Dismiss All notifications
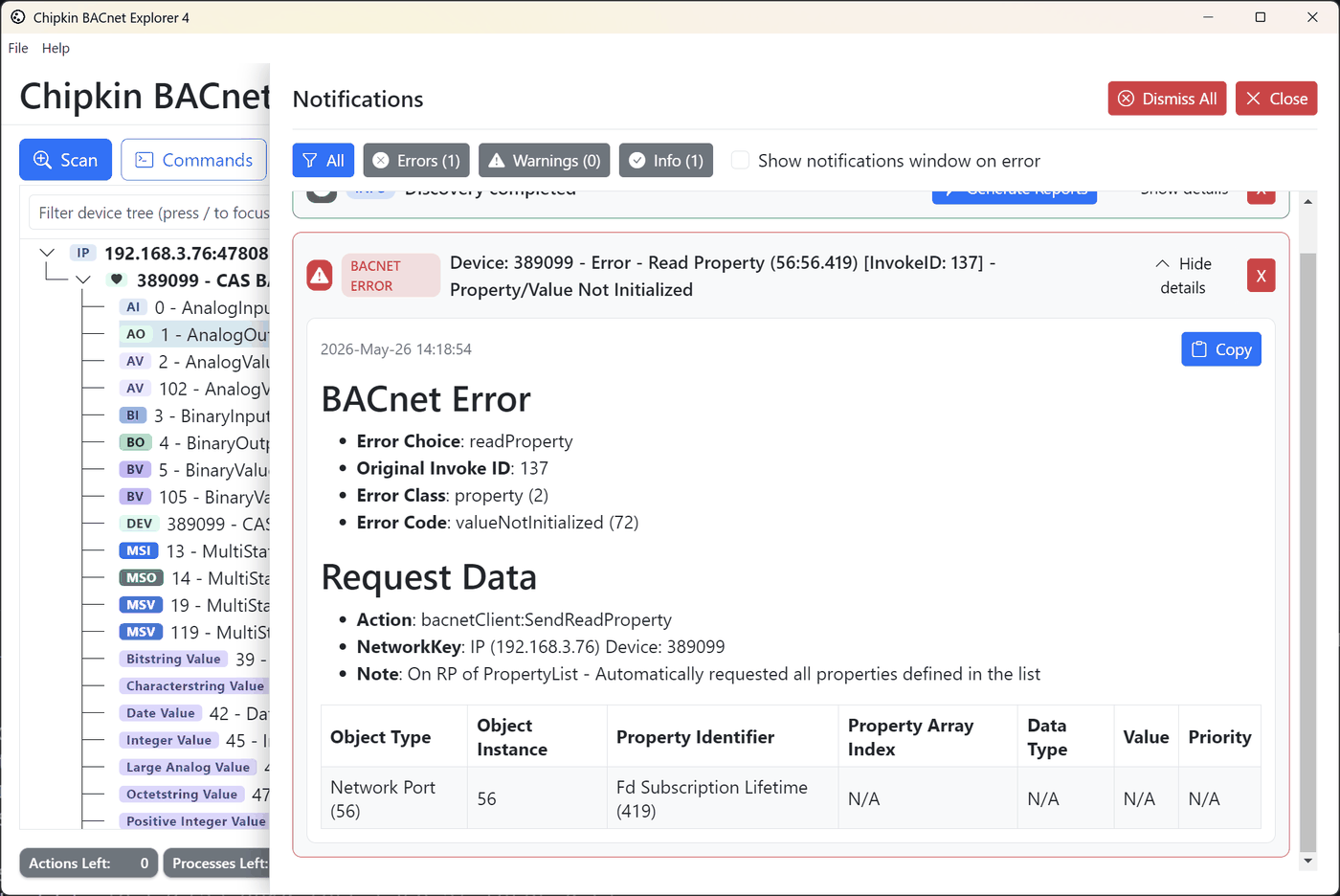The width and height of the screenshot is (1340, 896). point(1167,99)
